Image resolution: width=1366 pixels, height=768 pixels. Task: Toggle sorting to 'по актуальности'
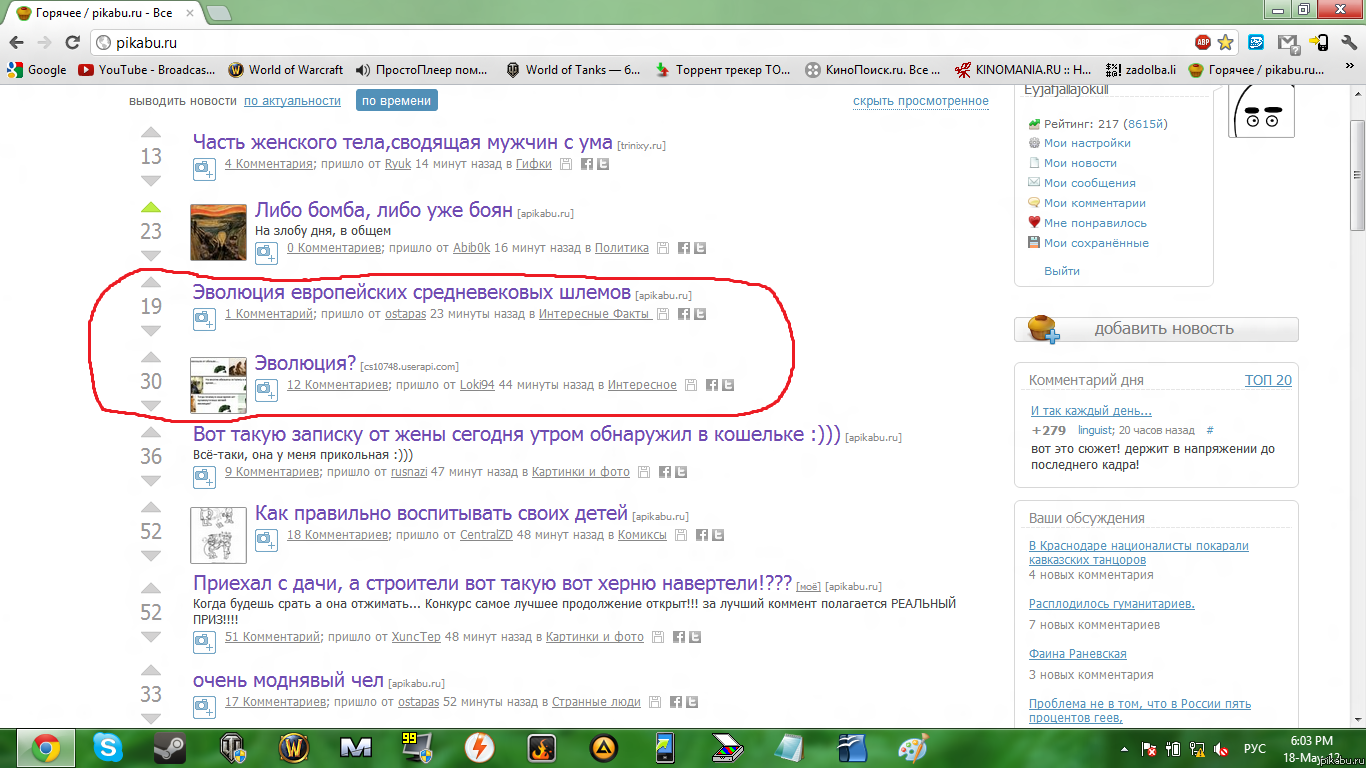coord(292,101)
